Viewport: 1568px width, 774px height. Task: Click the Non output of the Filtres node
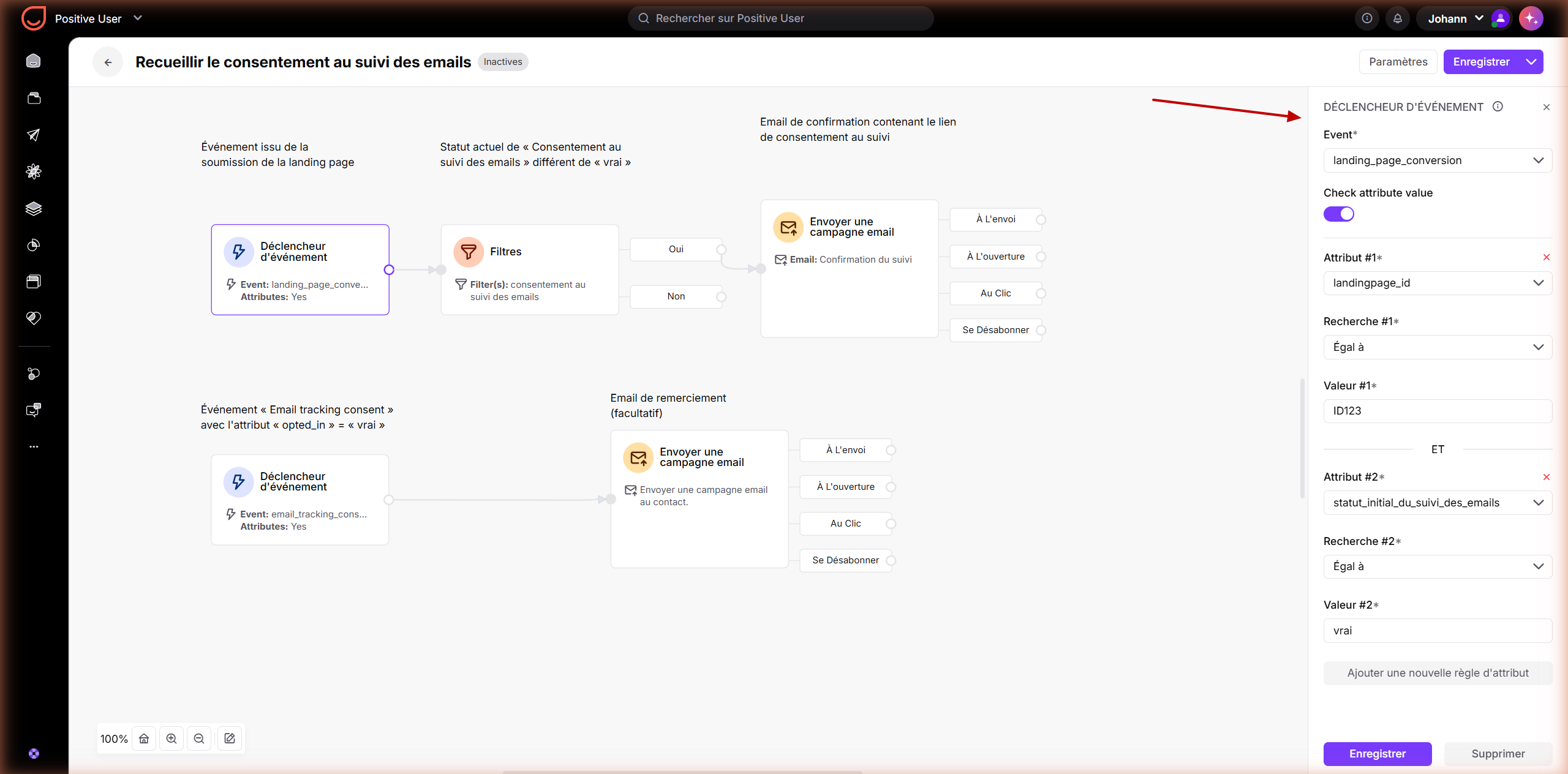[676, 296]
